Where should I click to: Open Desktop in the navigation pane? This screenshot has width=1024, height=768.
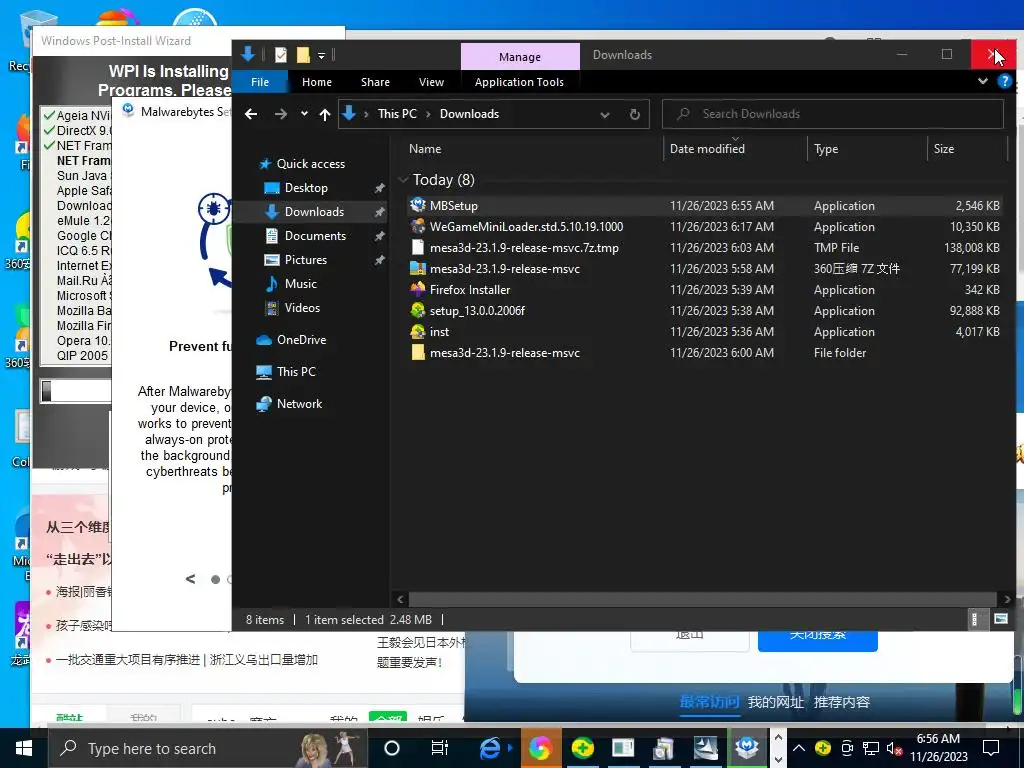point(306,188)
